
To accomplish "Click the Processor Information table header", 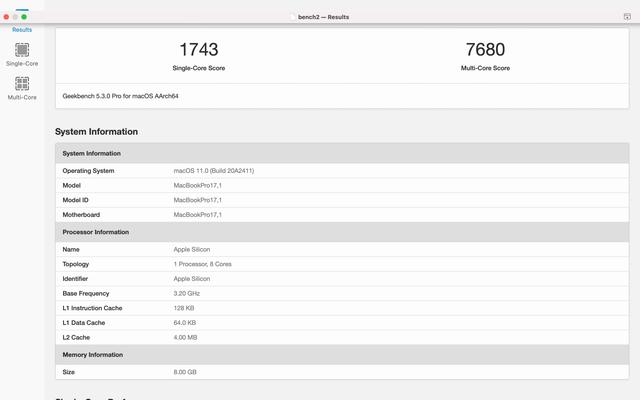I will (x=342, y=232).
